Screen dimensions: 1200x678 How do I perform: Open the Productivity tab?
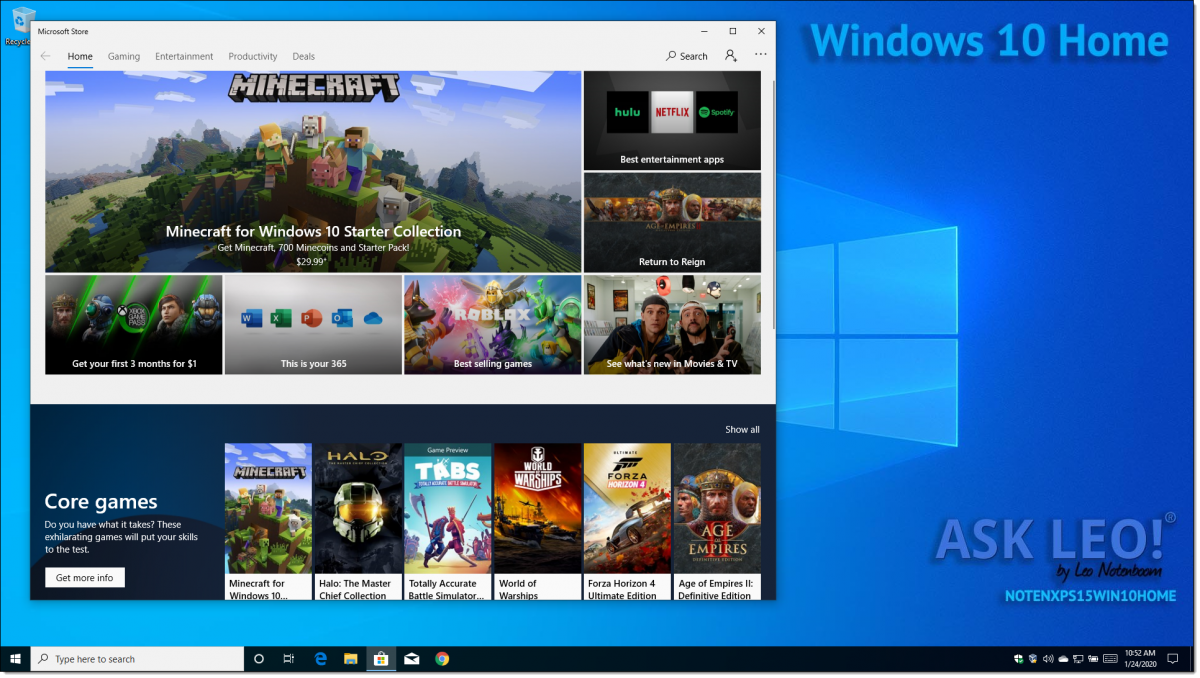point(253,57)
